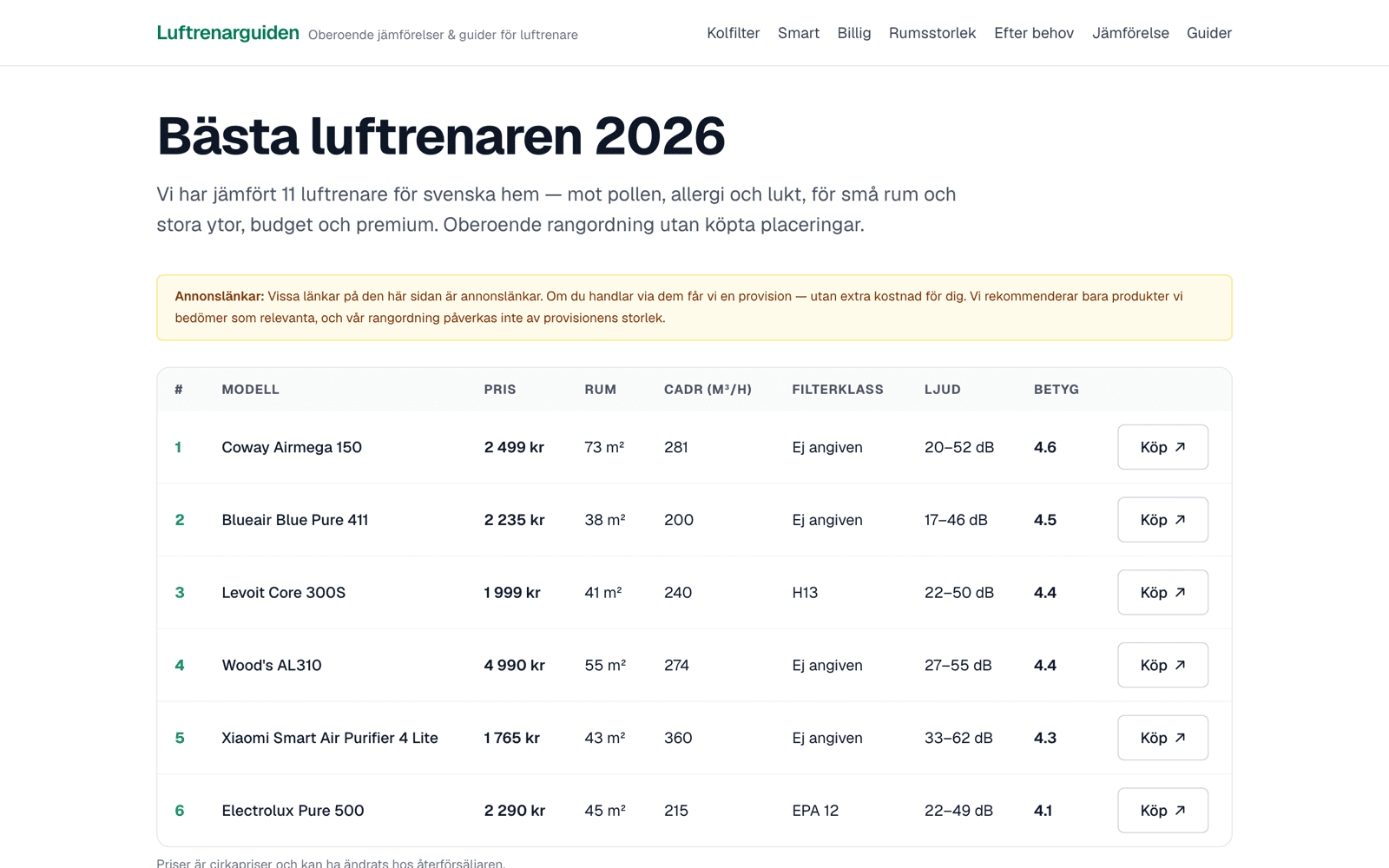Select the Blueair Blue Pure 411 model name
This screenshot has height=868, width=1389.
pyautogui.click(x=294, y=520)
